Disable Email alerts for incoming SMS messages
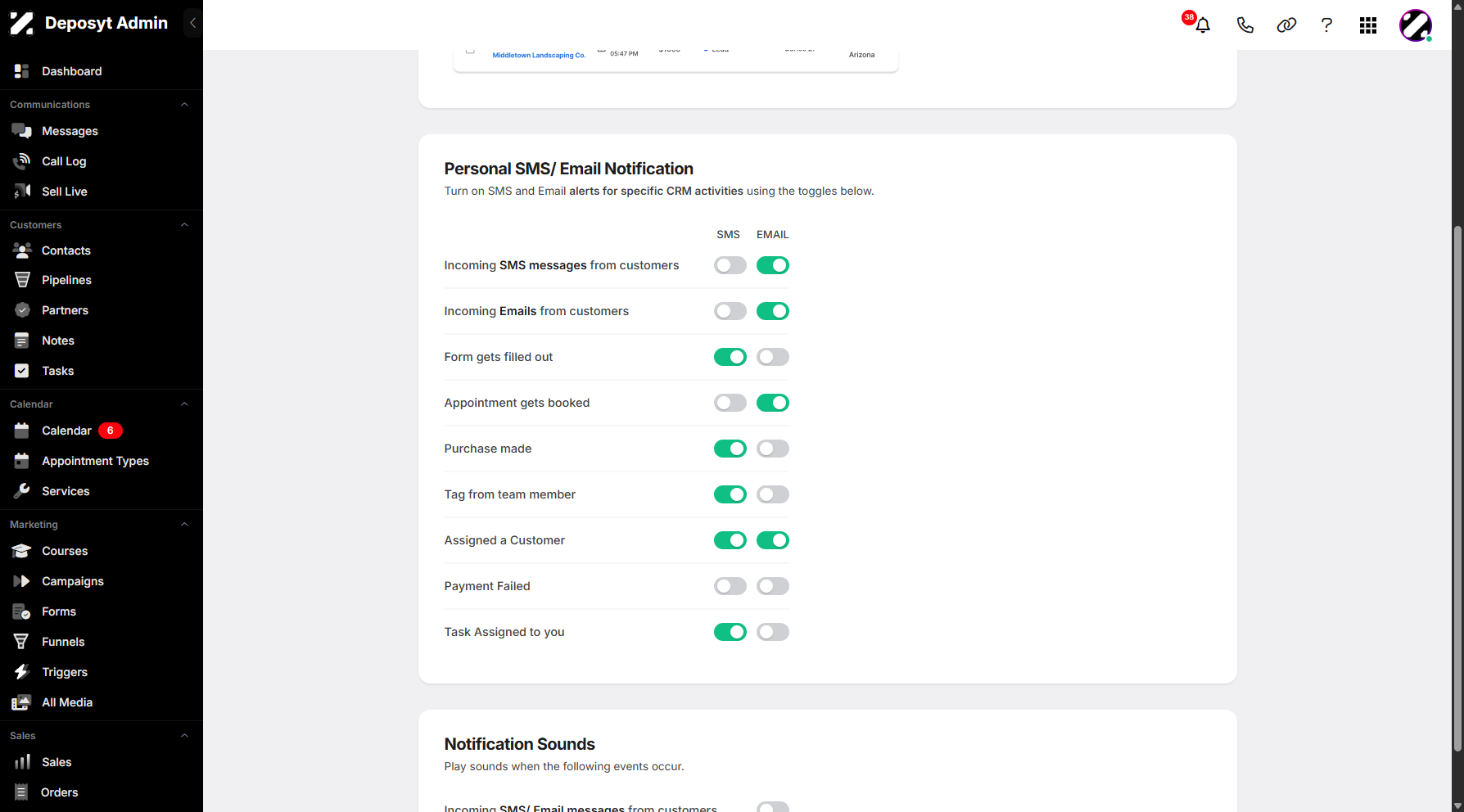This screenshot has width=1464, height=812. pyautogui.click(x=772, y=265)
